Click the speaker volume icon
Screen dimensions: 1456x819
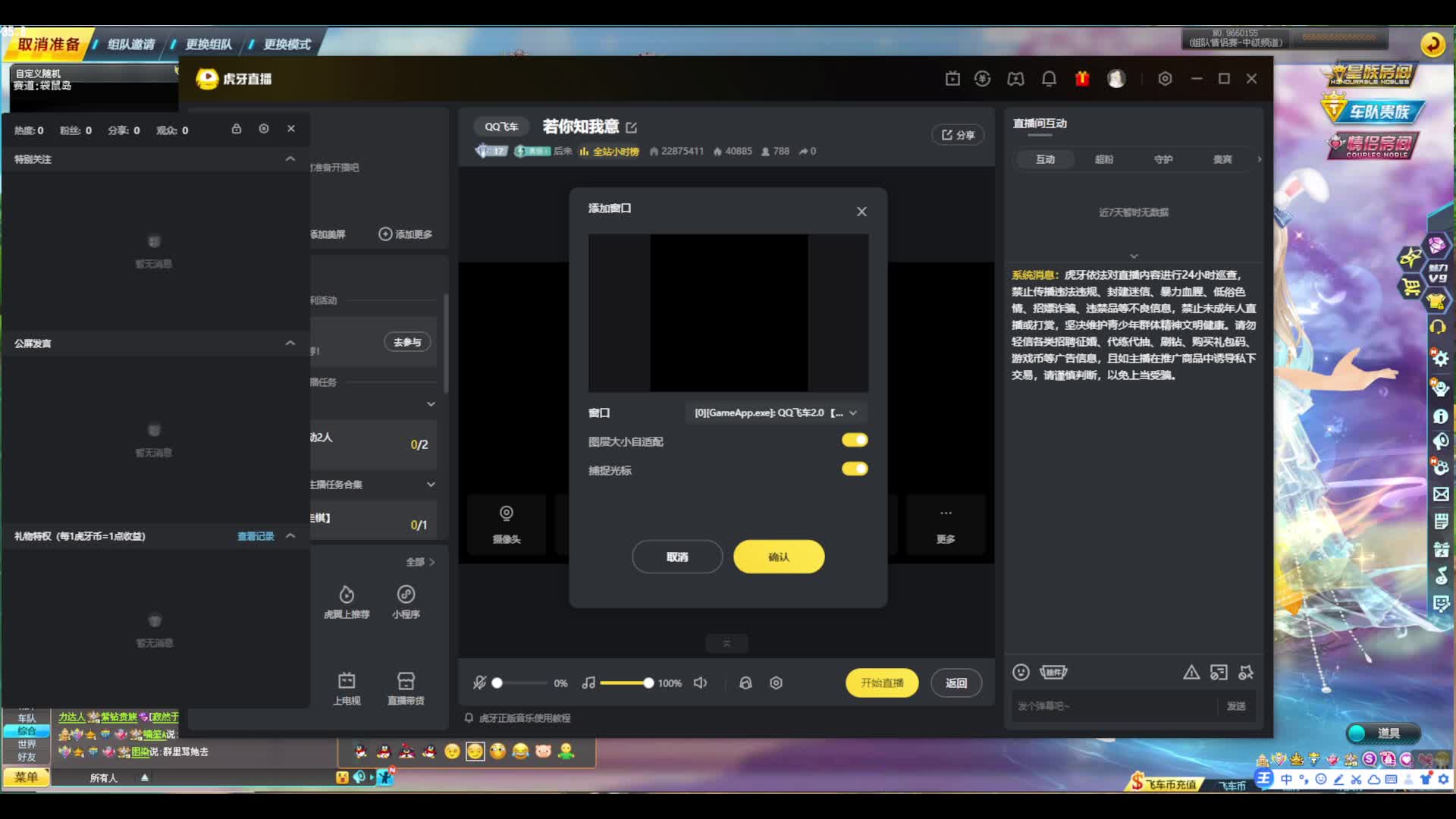click(700, 682)
